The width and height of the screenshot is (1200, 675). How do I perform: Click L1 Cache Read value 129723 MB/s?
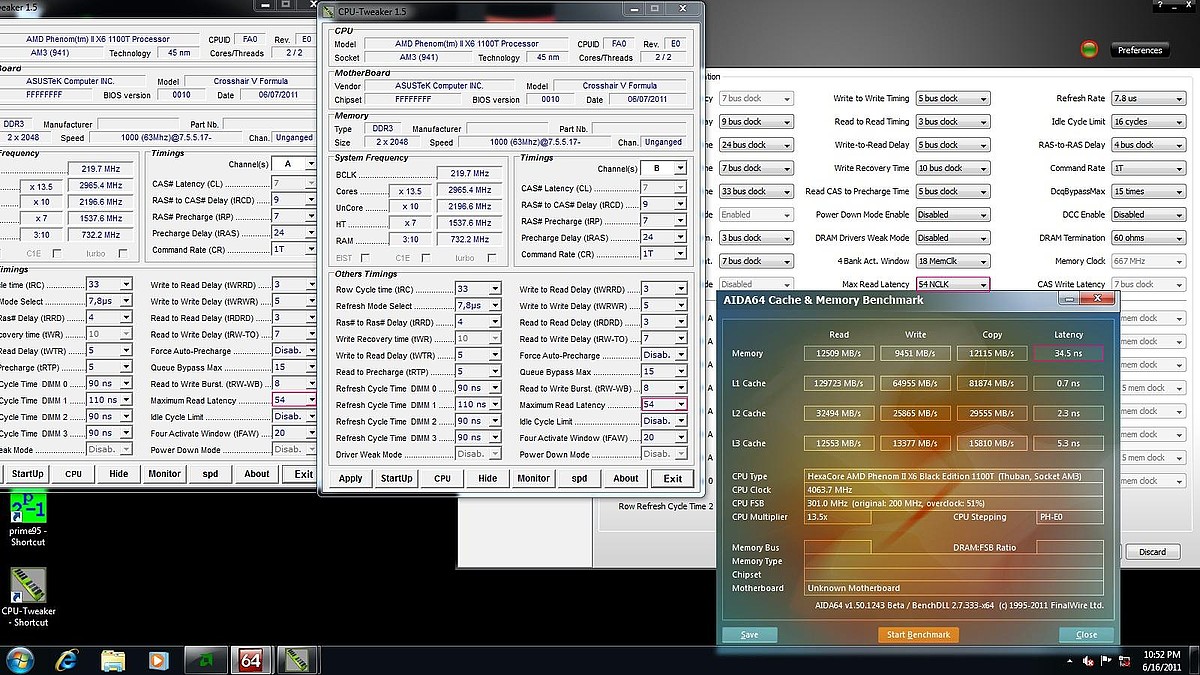(x=840, y=383)
